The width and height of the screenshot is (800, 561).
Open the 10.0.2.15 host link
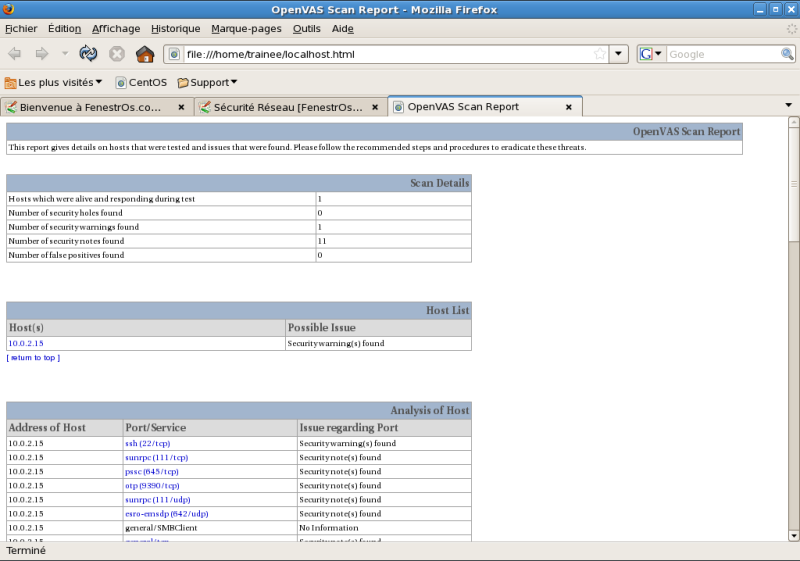(x=26, y=343)
